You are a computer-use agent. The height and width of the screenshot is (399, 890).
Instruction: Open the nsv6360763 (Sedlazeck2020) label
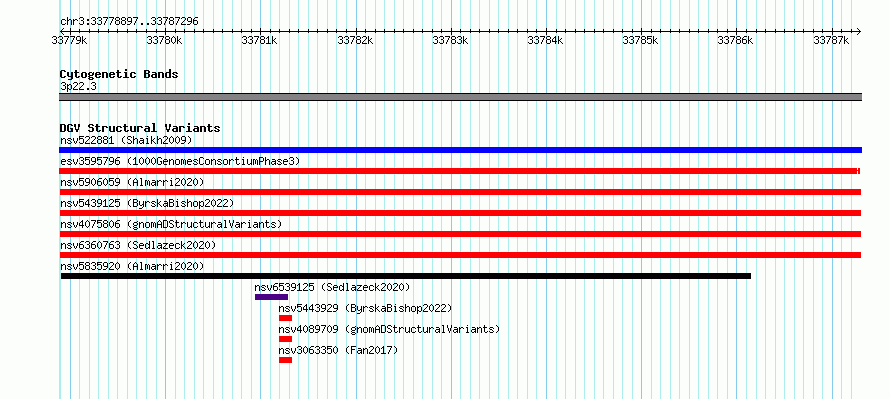pos(138,245)
